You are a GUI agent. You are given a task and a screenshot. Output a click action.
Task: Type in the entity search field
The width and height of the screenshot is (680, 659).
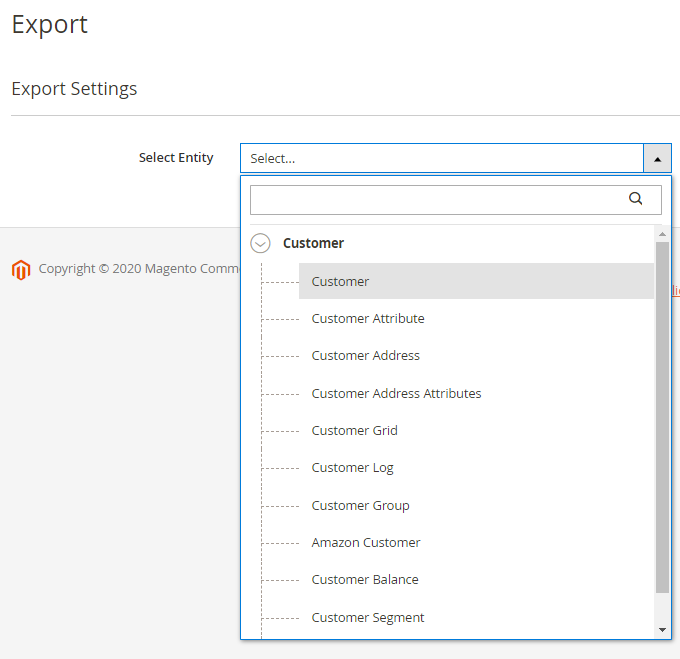[435, 199]
